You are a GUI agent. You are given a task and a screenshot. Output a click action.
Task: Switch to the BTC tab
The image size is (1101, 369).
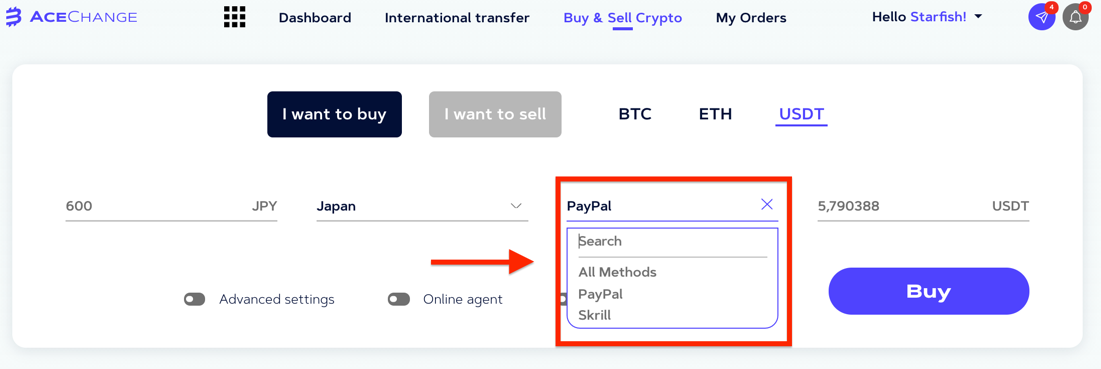(635, 114)
